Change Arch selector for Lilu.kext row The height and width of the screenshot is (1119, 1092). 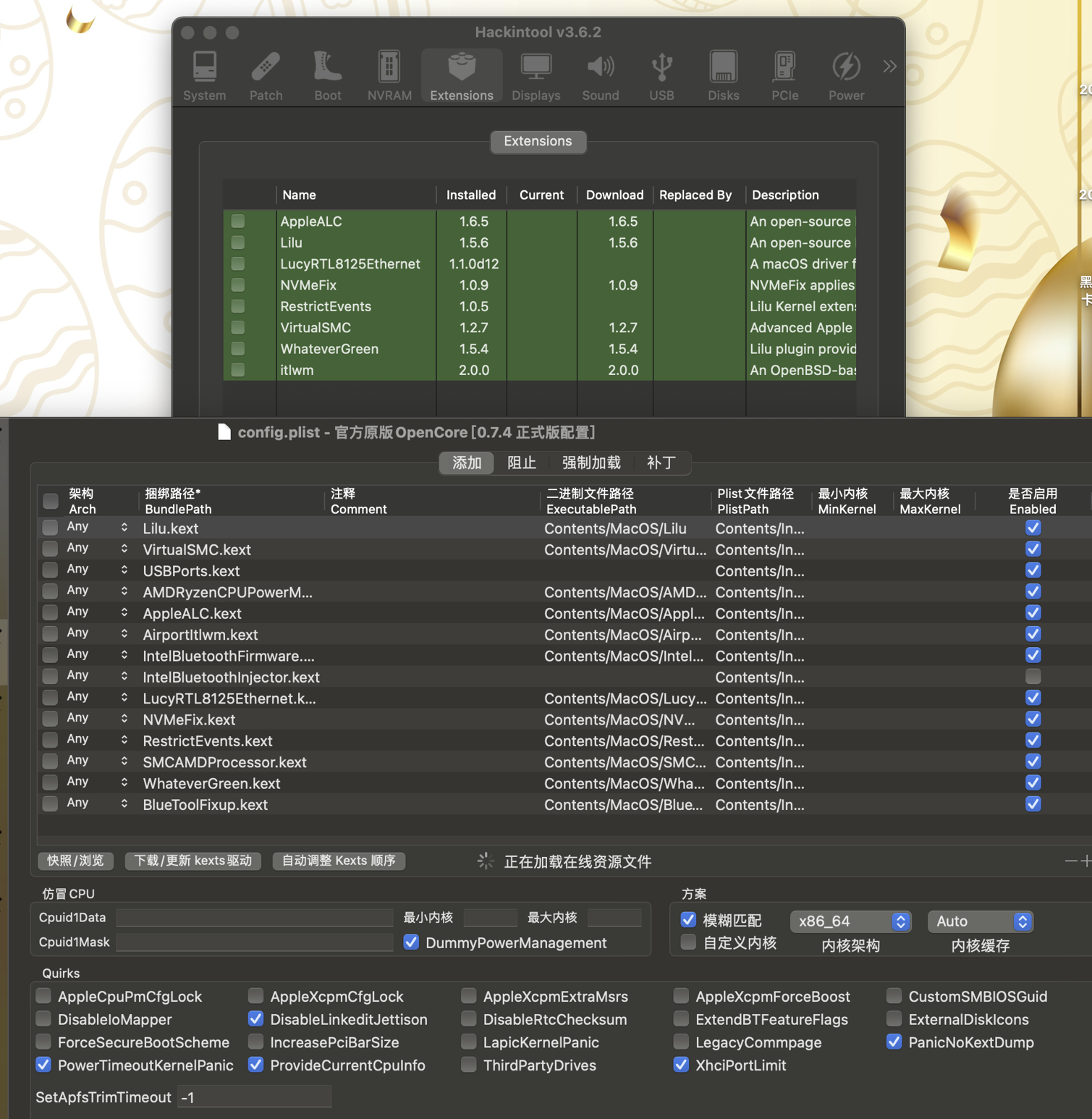[x=124, y=528]
